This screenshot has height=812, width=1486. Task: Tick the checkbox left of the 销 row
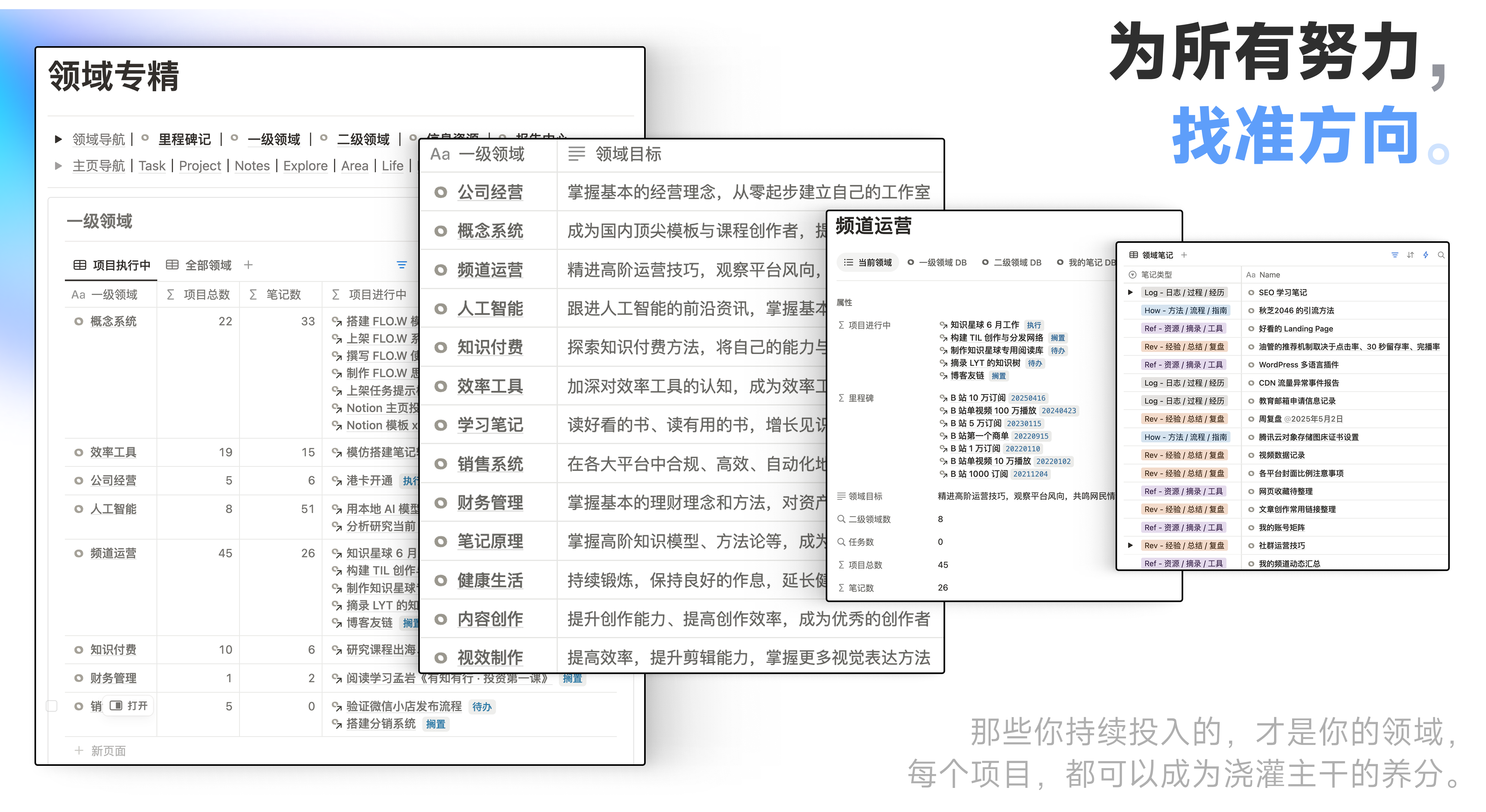(x=52, y=706)
